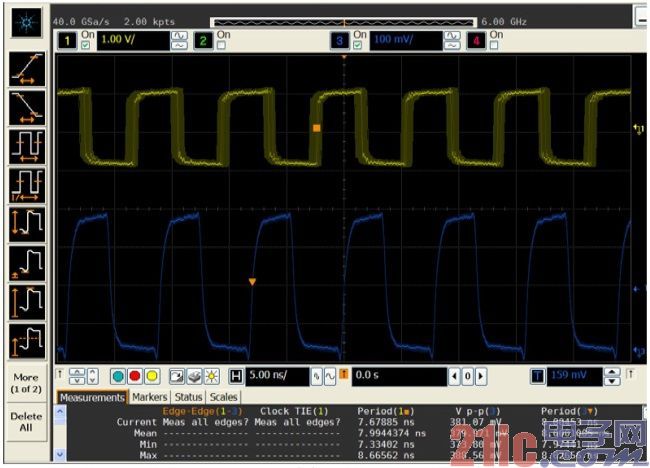The image size is (650, 468).
Task: Toggle channel 1 On checkbox
Action: (85, 45)
